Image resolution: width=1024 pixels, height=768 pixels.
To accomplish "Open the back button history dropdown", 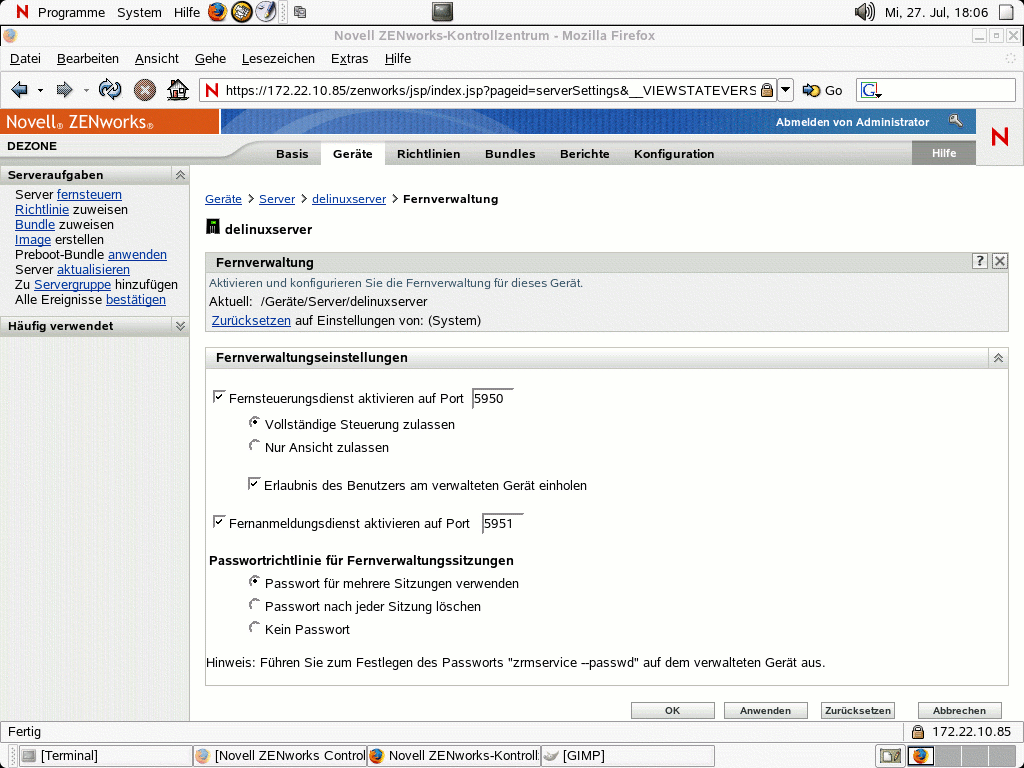I will [40, 90].
